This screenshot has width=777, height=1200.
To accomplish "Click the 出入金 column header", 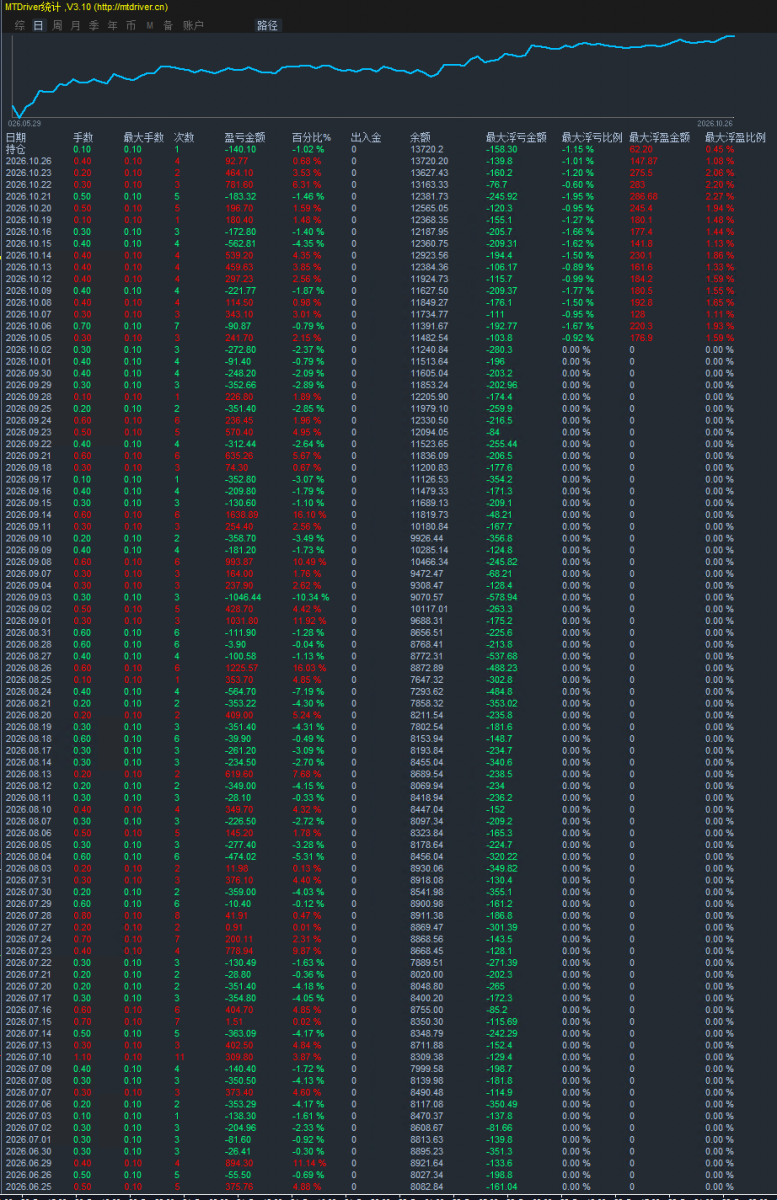I will click(366, 137).
